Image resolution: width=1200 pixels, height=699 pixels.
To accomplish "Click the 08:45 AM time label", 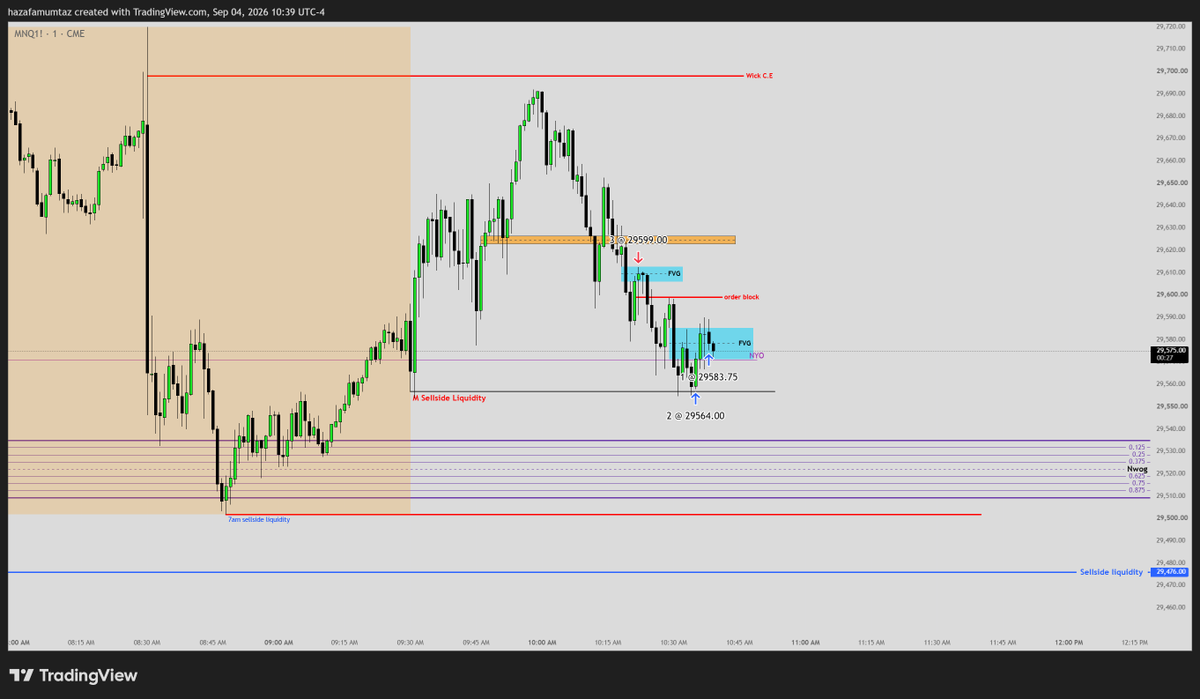I will tap(212, 642).
